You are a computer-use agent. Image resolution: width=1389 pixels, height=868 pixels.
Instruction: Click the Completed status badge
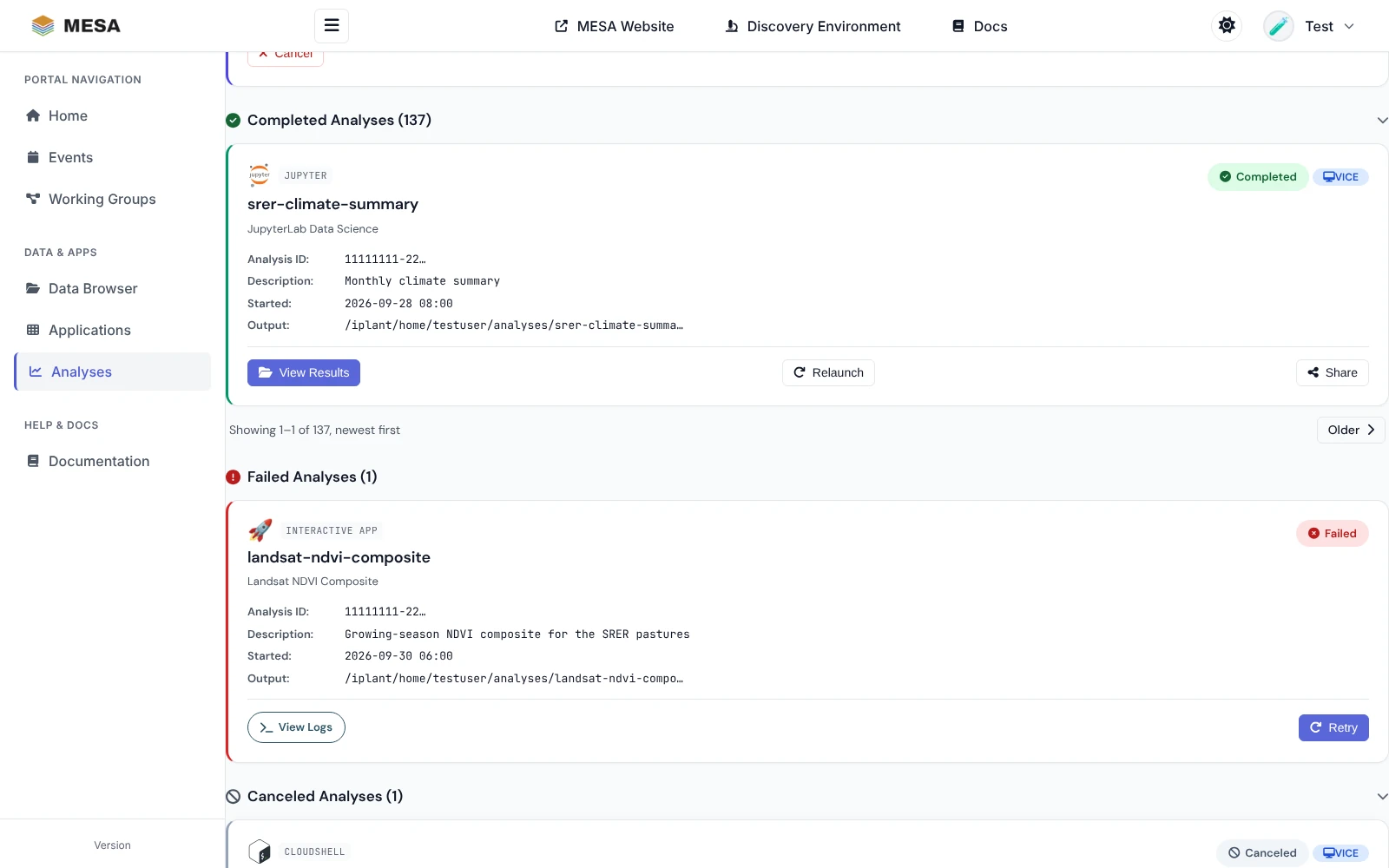(1258, 177)
